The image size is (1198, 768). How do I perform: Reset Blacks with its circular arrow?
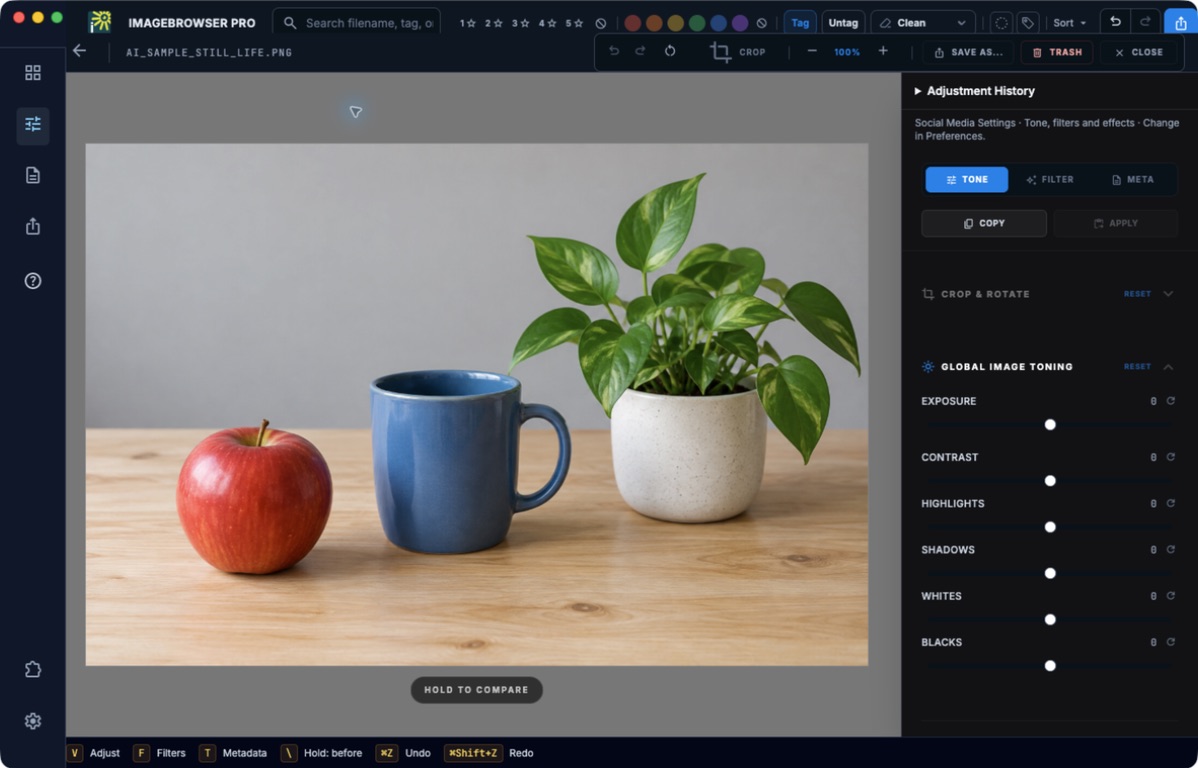pos(1170,642)
